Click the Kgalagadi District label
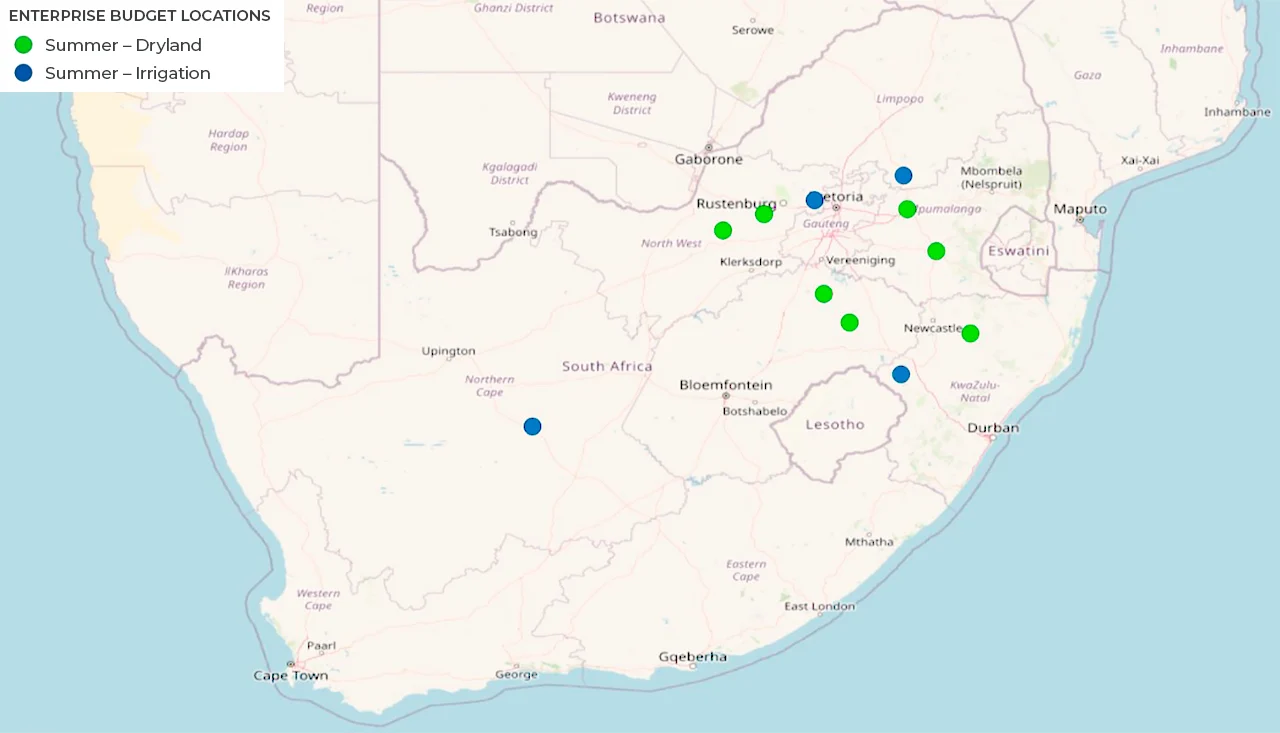1280x733 pixels. pyautogui.click(x=510, y=173)
